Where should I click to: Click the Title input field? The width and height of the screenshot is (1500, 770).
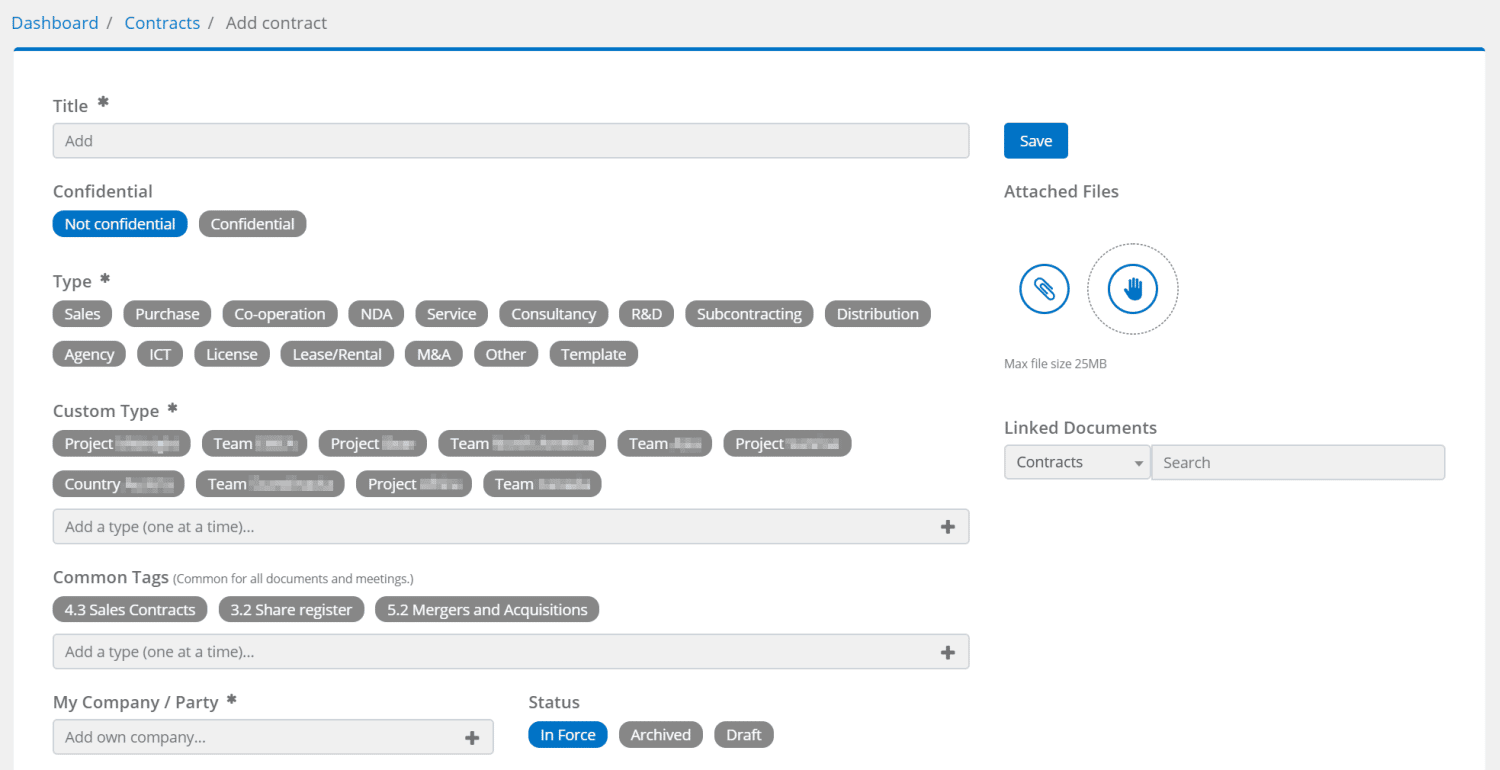[x=510, y=141]
